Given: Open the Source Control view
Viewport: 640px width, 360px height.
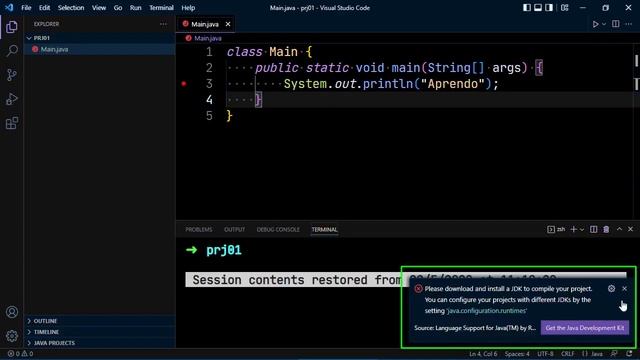Looking at the screenshot, I should [12, 75].
